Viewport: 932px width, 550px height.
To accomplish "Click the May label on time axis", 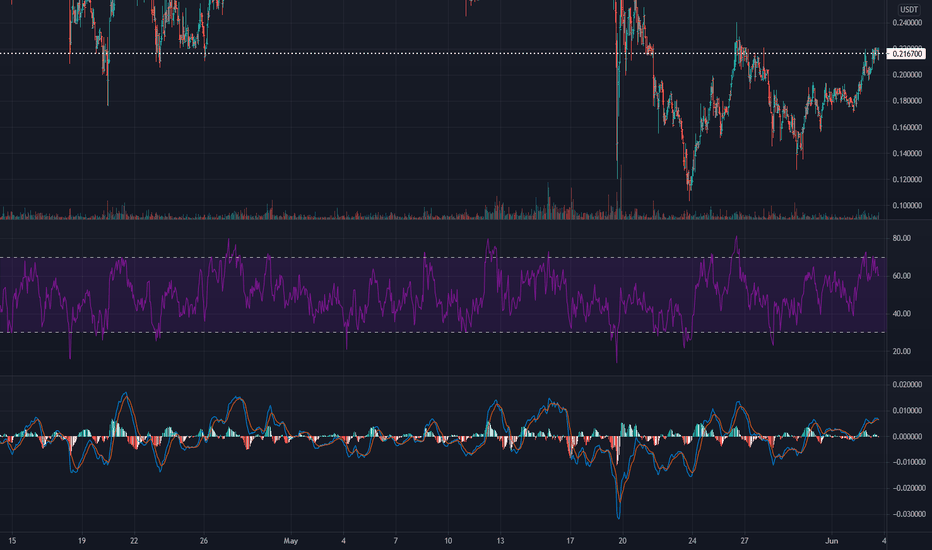I will (291, 541).
